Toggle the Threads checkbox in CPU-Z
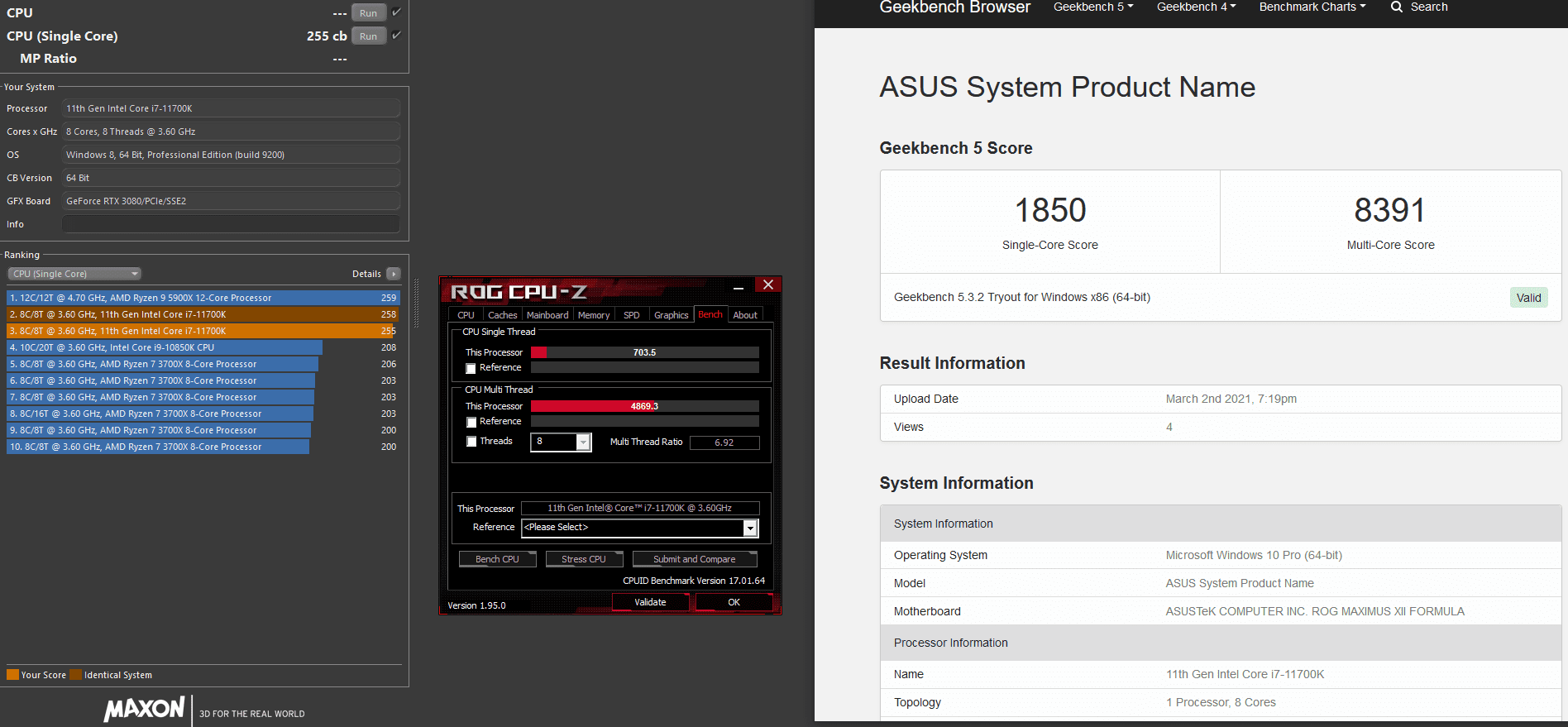Screen dimensions: 1568x727 (x=471, y=442)
